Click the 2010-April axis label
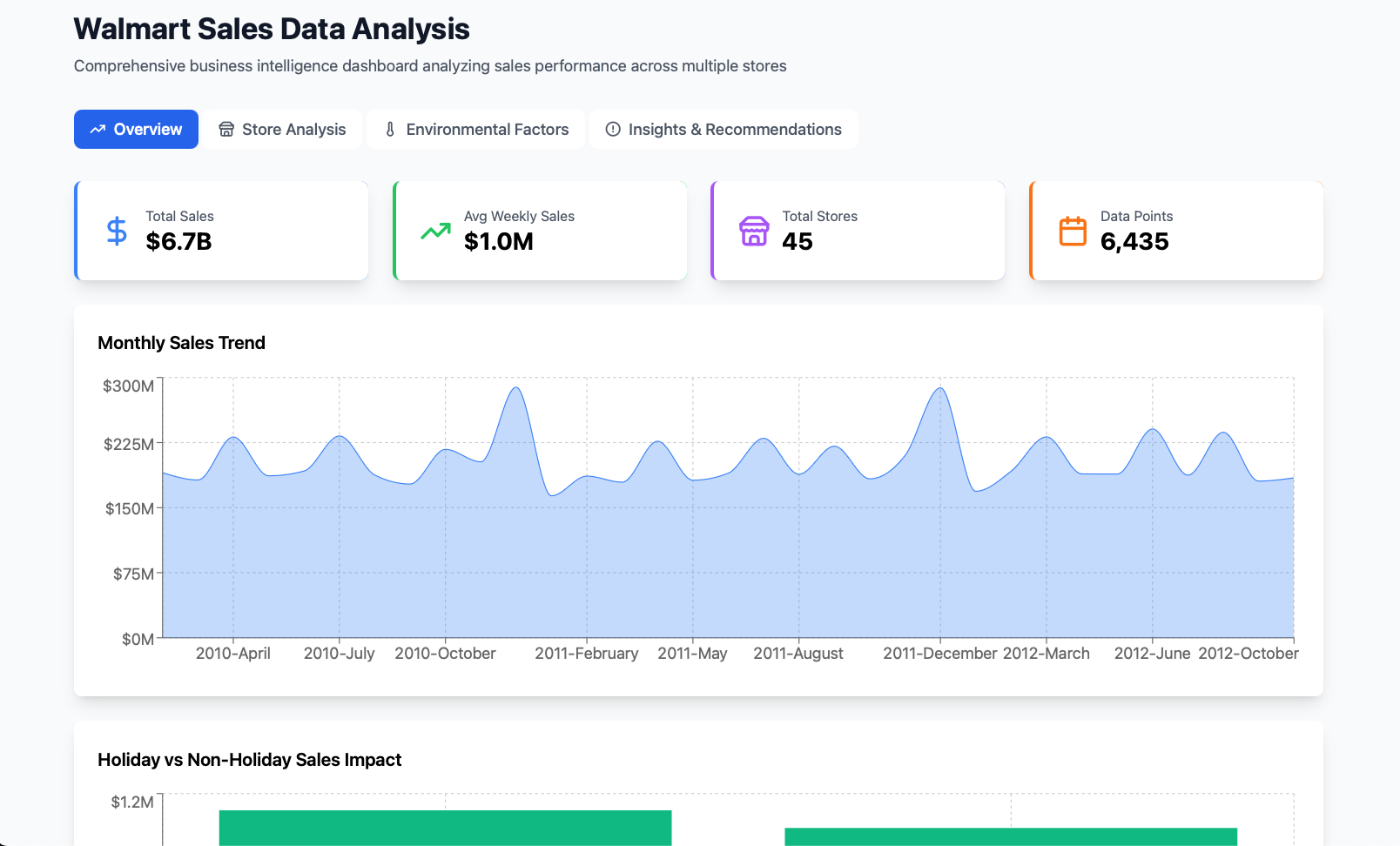 point(233,654)
